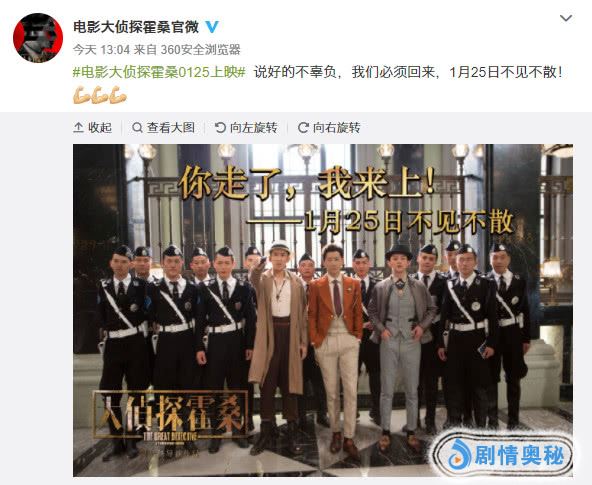
Task: Click the magnifier icon for 查看大图
Action: (137, 128)
